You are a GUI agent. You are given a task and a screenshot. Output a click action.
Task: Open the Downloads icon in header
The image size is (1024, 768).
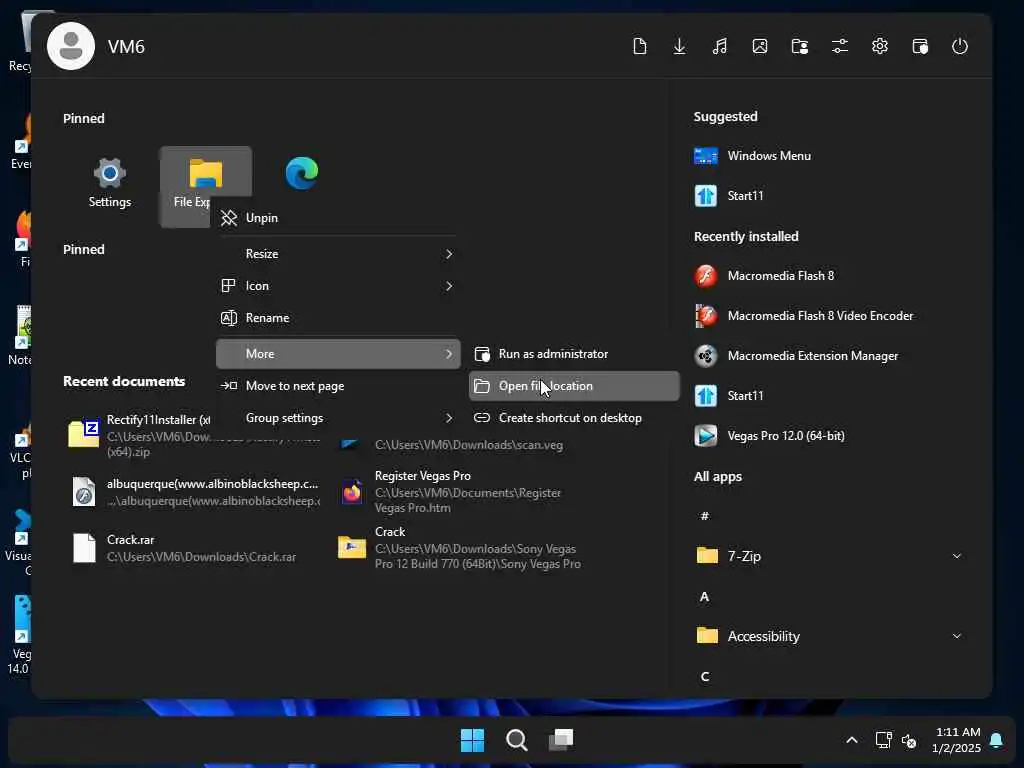click(x=679, y=46)
